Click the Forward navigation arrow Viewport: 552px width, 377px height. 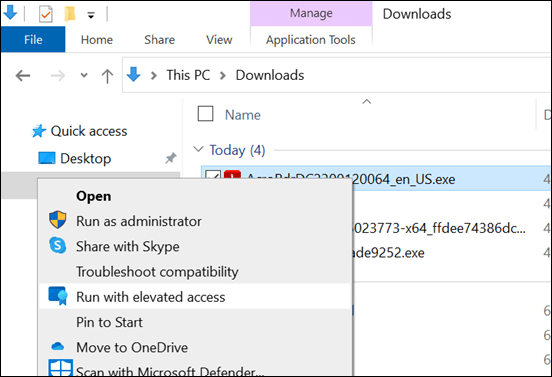58,75
